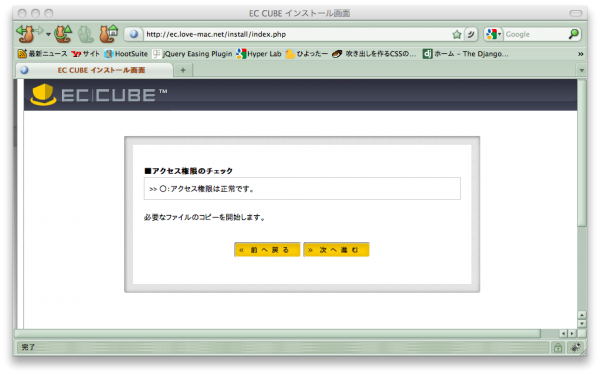Viewport: 600px width, 375px height.
Task: Click the status bar bug icon
Action: (575, 347)
